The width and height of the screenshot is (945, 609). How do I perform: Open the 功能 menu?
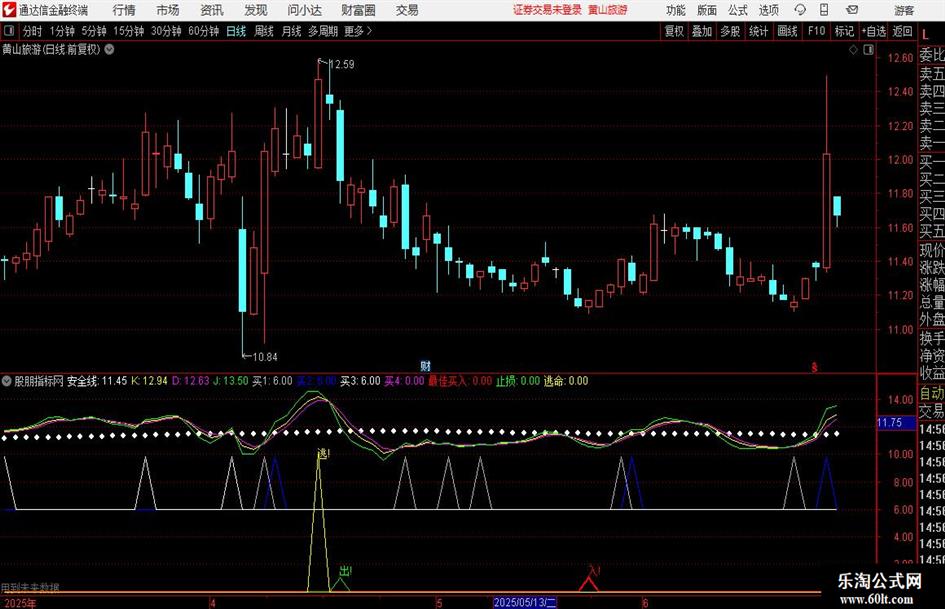(x=676, y=10)
